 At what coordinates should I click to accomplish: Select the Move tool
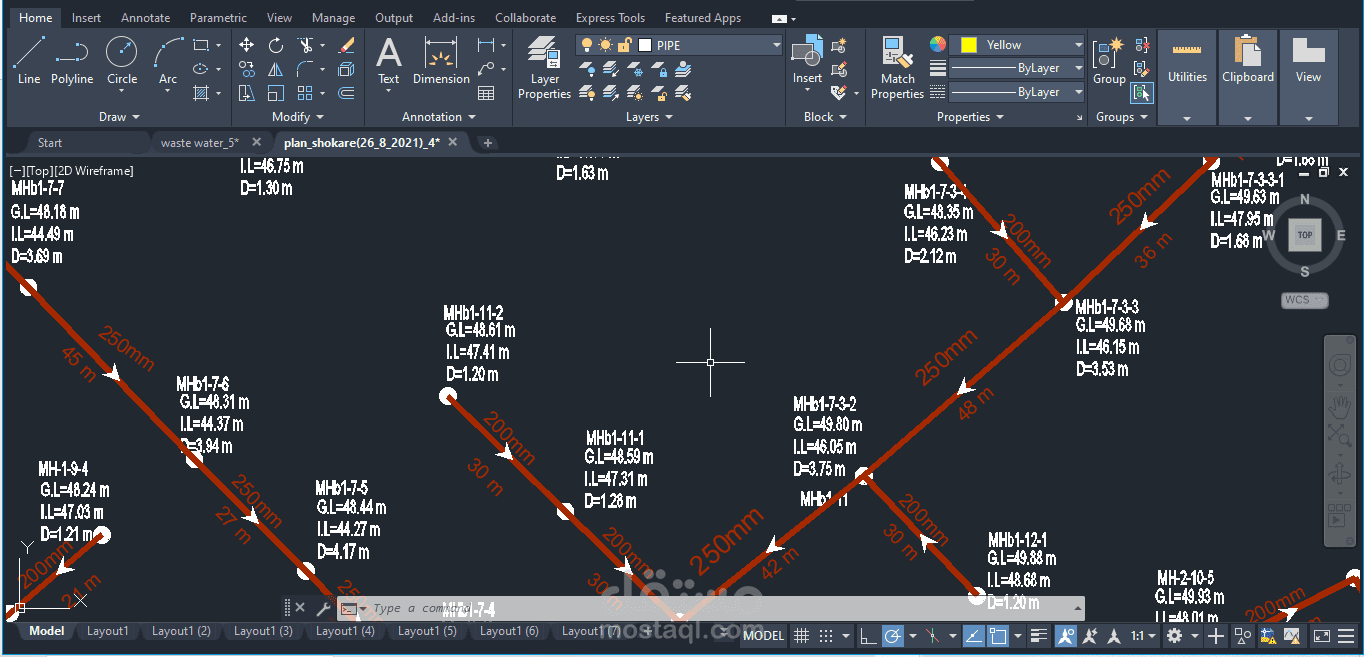245,45
